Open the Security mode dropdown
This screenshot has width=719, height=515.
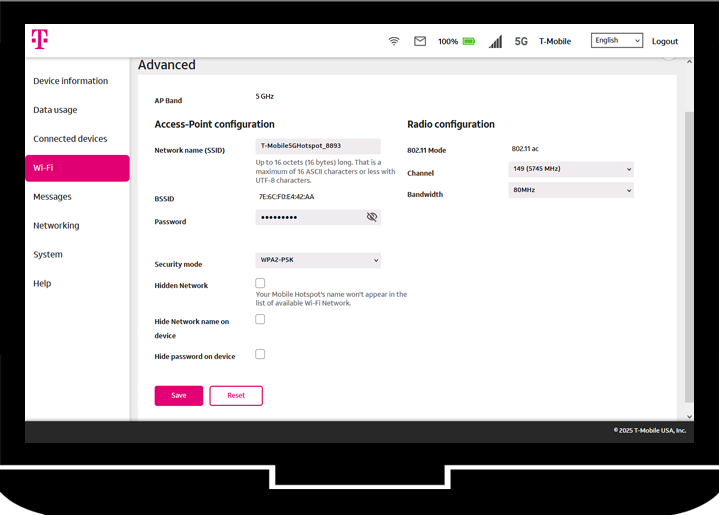coord(318,261)
